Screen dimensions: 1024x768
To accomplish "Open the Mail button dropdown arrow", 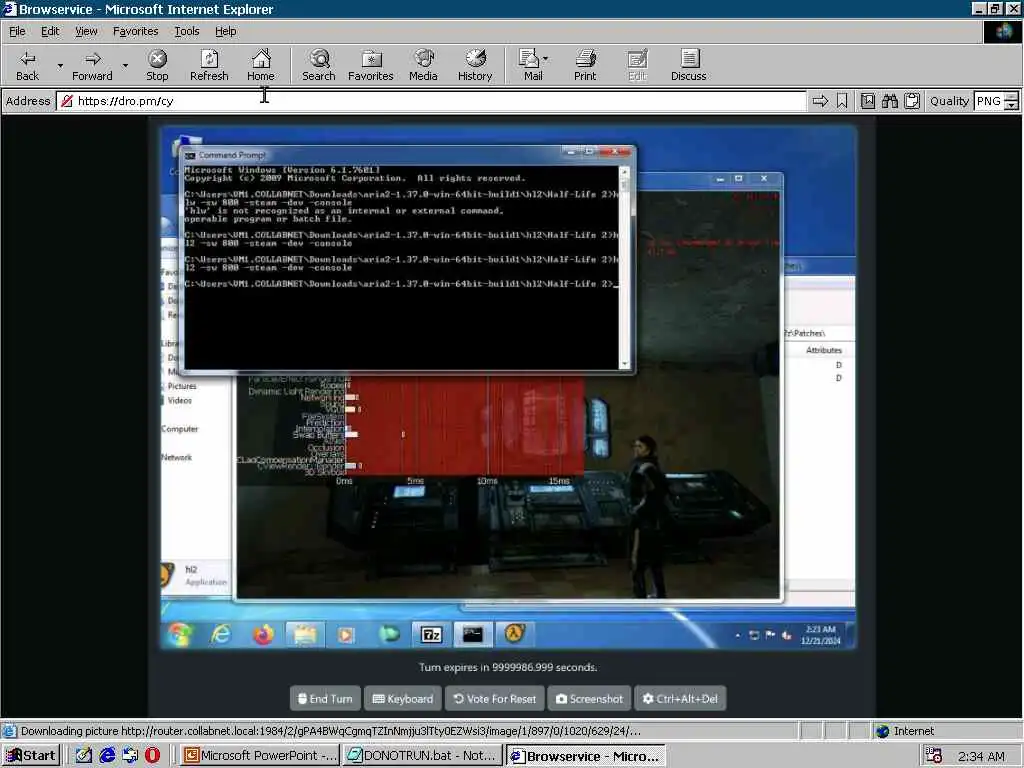I will click(545, 59).
